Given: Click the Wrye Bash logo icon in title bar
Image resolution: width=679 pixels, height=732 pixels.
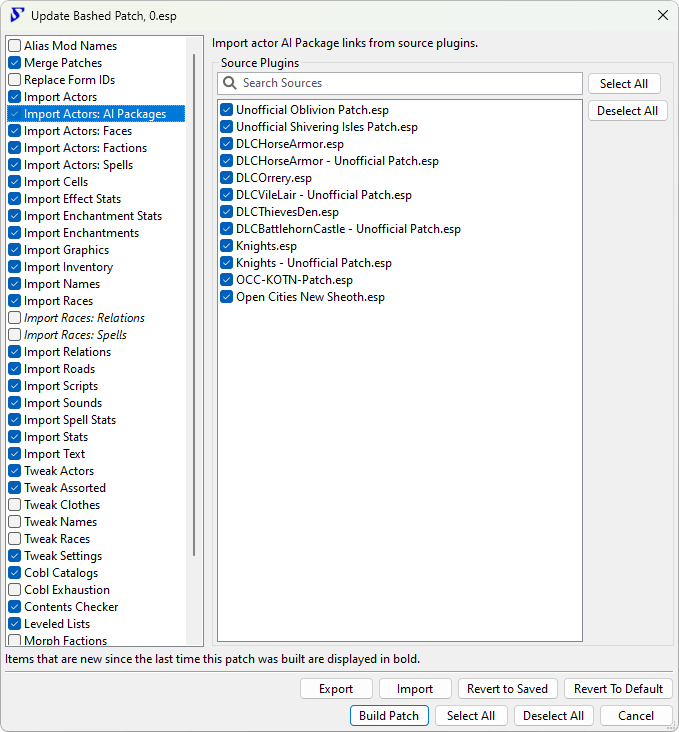Looking at the screenshot, I should (16, 15).
